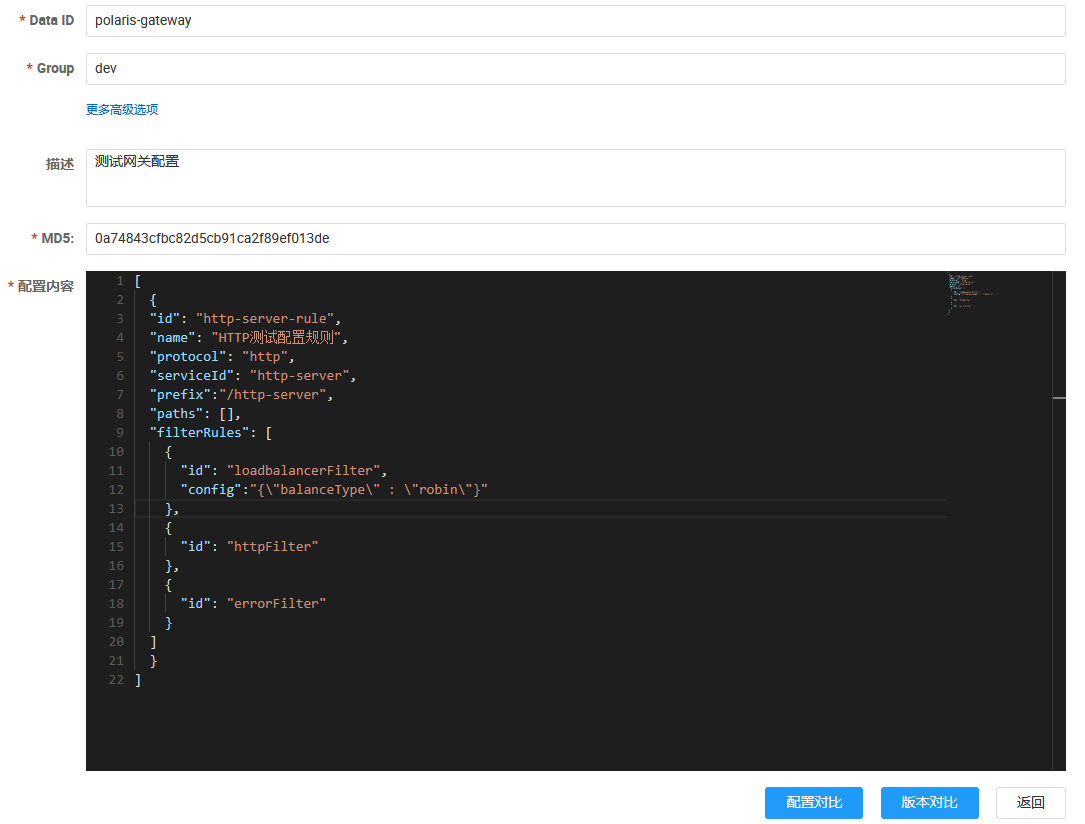Screen dimensions: 1085x824
Task: Click the 描述 description text area
Action: [575, 178]
